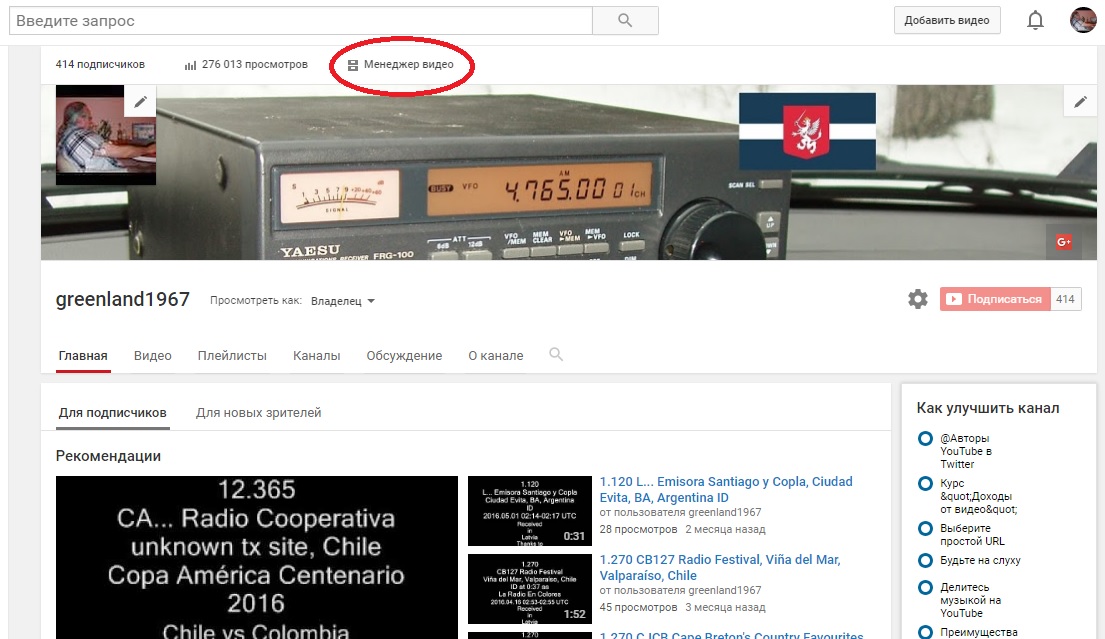1105x639 pixels.
Task: Open the Обсуждение tab
Action: [x=404, y=356]
